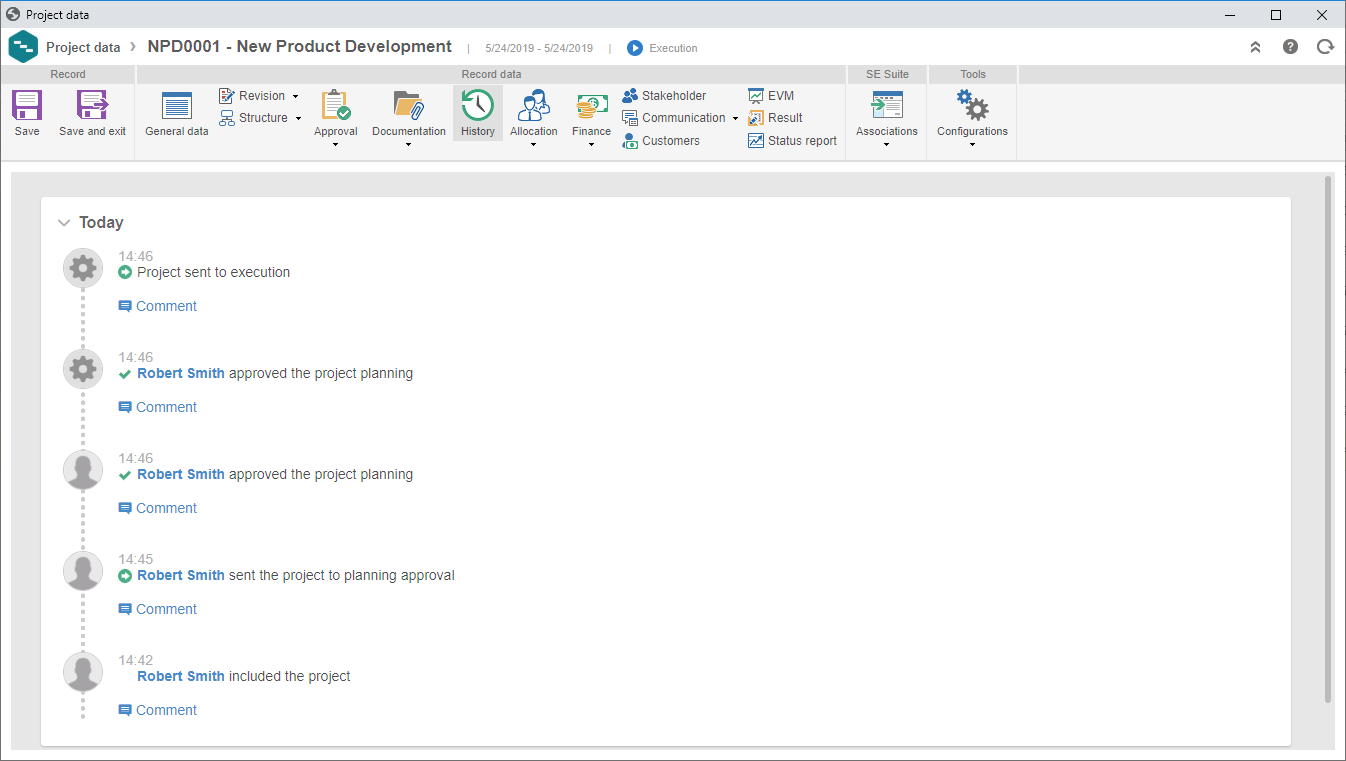Click the Customers icon
This screenshot has width=1346, height=761.
tap(630, 141)
